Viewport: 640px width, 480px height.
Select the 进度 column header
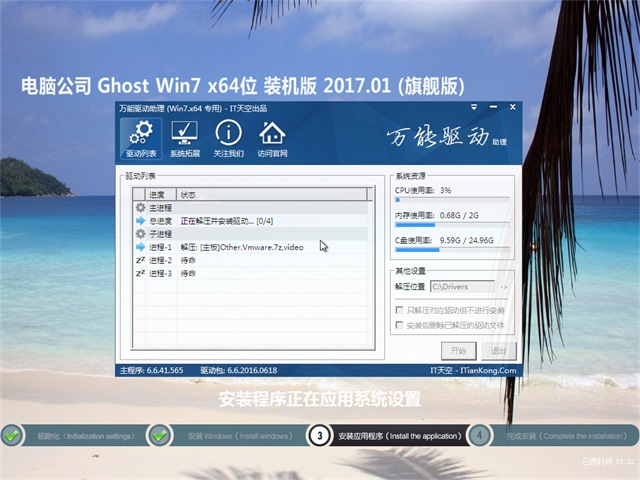tap(161, 195)
